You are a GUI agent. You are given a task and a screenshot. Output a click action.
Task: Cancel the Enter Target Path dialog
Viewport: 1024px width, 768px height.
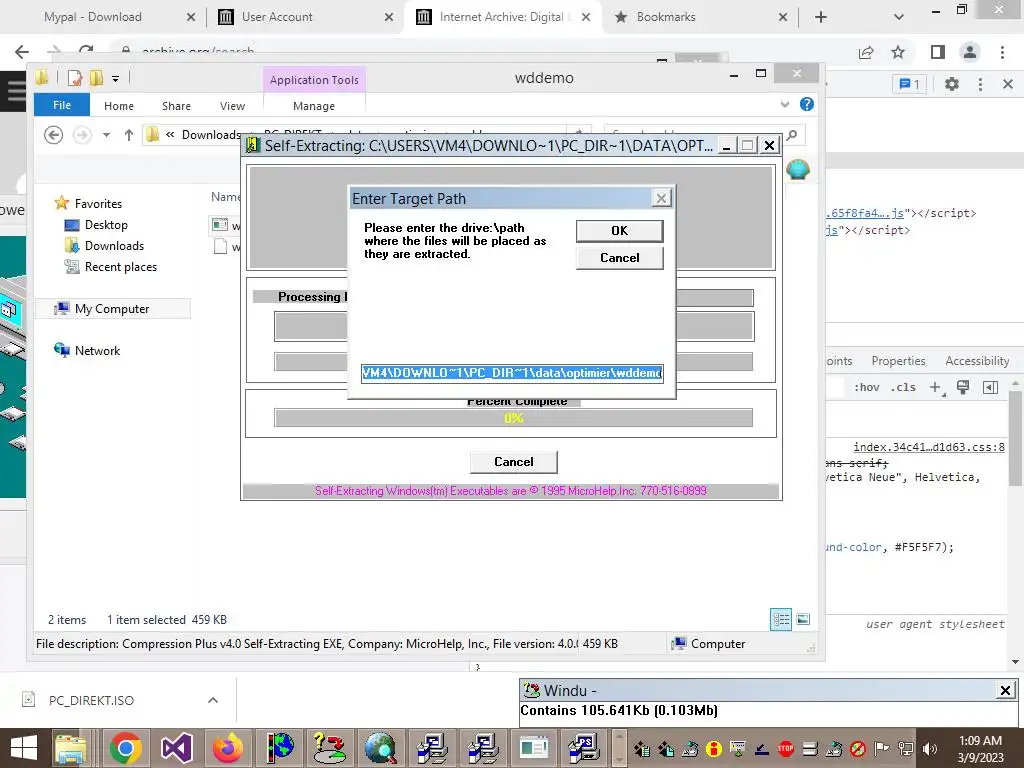coord(619,257)
